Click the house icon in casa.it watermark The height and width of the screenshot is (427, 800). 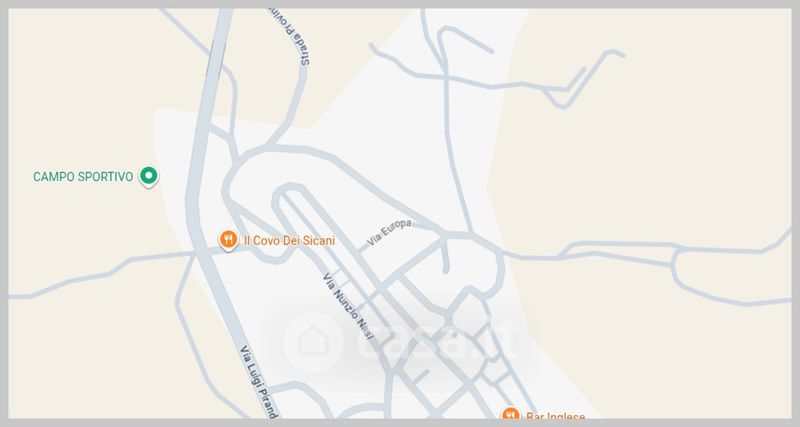(313, 342)
